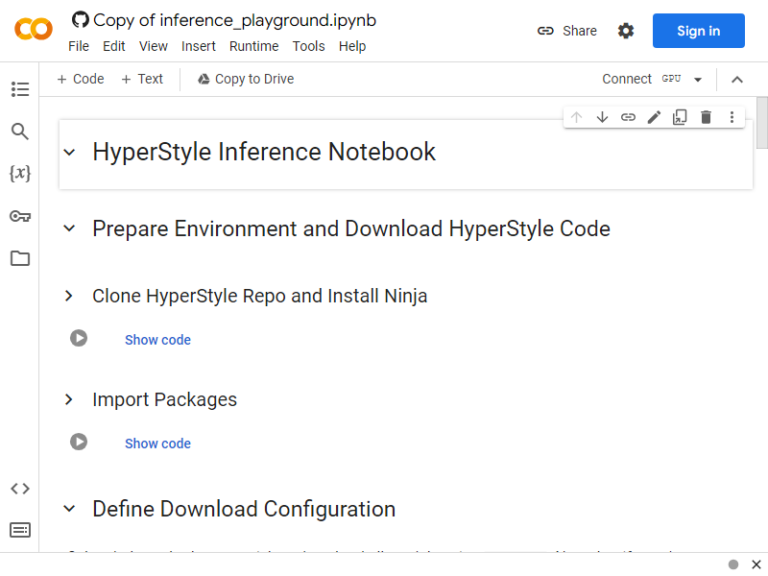Expand Import Packages section
This screenshot has height=576, width=768.
[69, 400]
